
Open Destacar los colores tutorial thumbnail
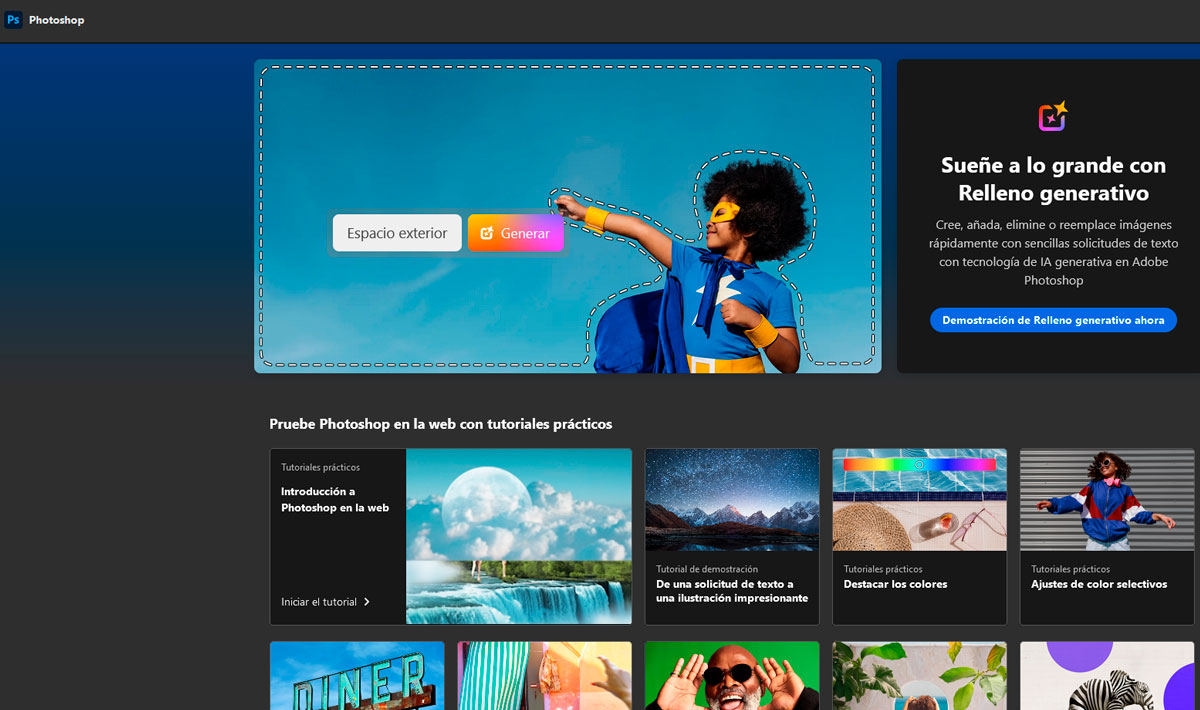[919, 500]
